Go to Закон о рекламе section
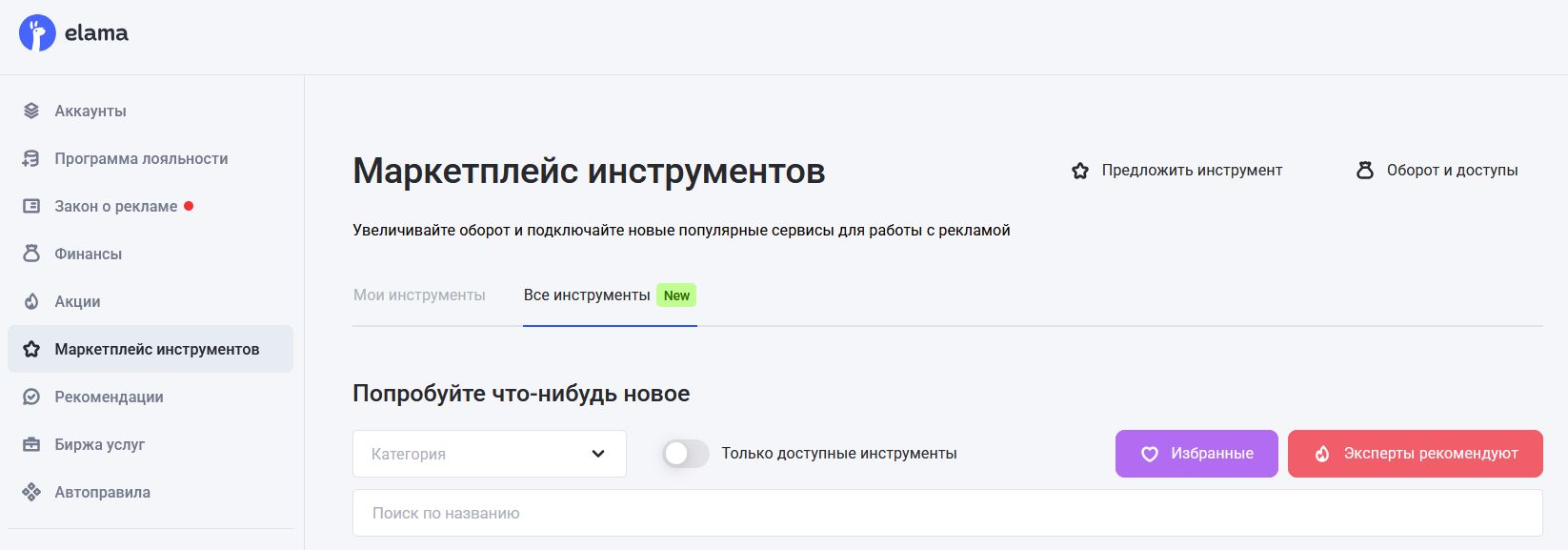1568x550 pixels. coord(151,206)
